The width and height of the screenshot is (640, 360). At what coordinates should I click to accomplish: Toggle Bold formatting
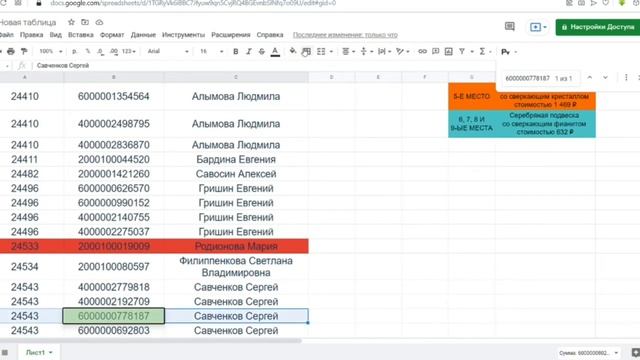click(236, 51)
